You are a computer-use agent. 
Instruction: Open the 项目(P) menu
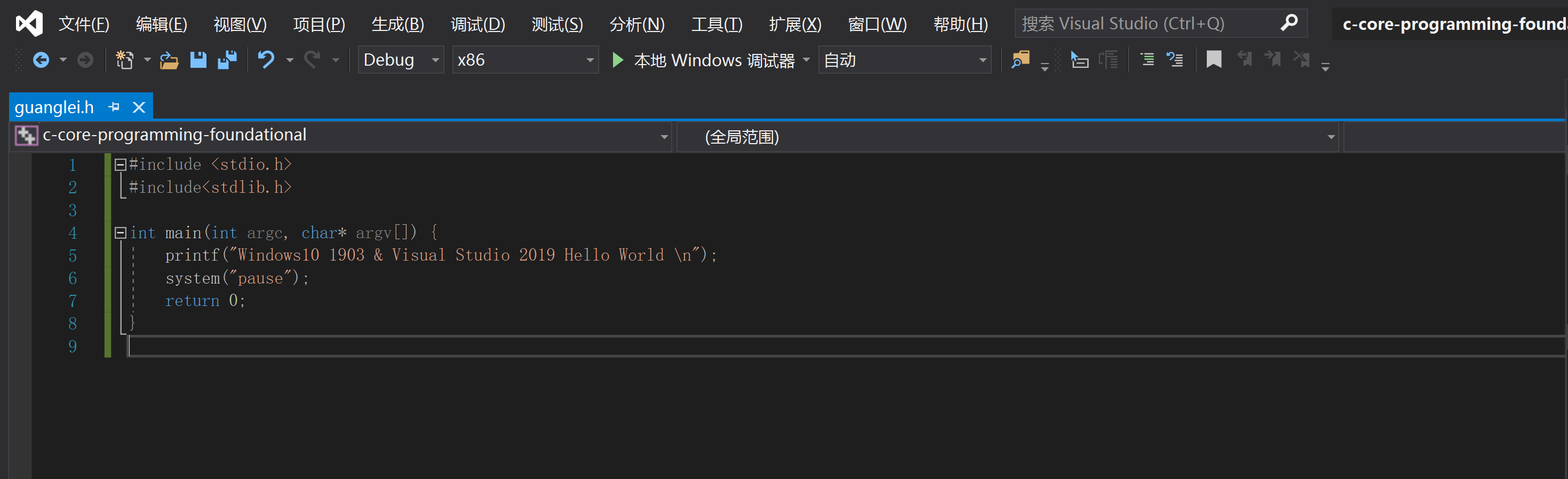click(x=319, y=24)
